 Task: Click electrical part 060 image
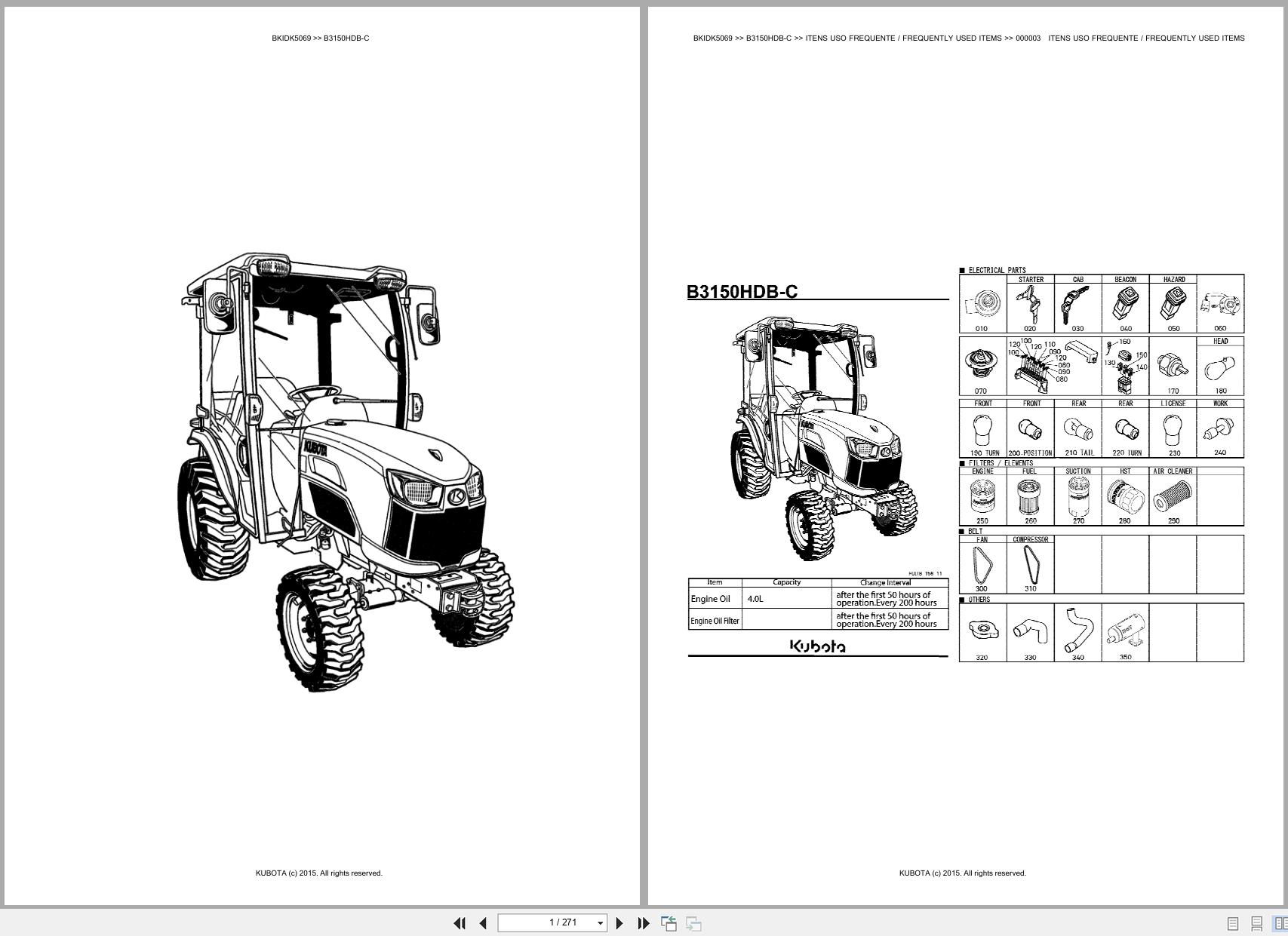coord(1220,305)
